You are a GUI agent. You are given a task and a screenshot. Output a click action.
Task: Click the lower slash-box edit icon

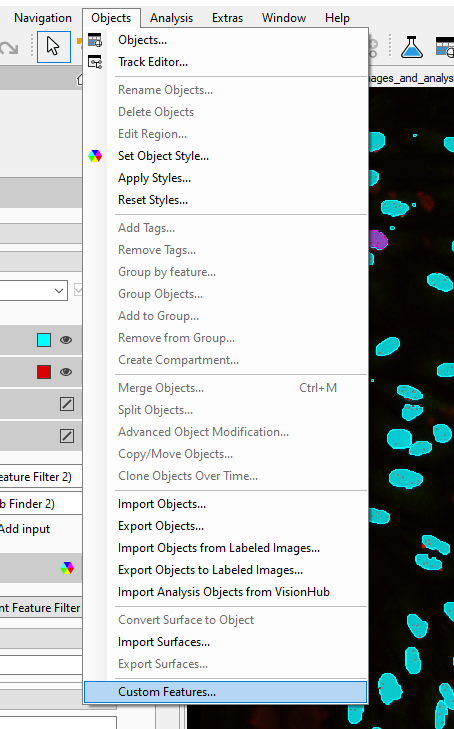pos(67,436)
